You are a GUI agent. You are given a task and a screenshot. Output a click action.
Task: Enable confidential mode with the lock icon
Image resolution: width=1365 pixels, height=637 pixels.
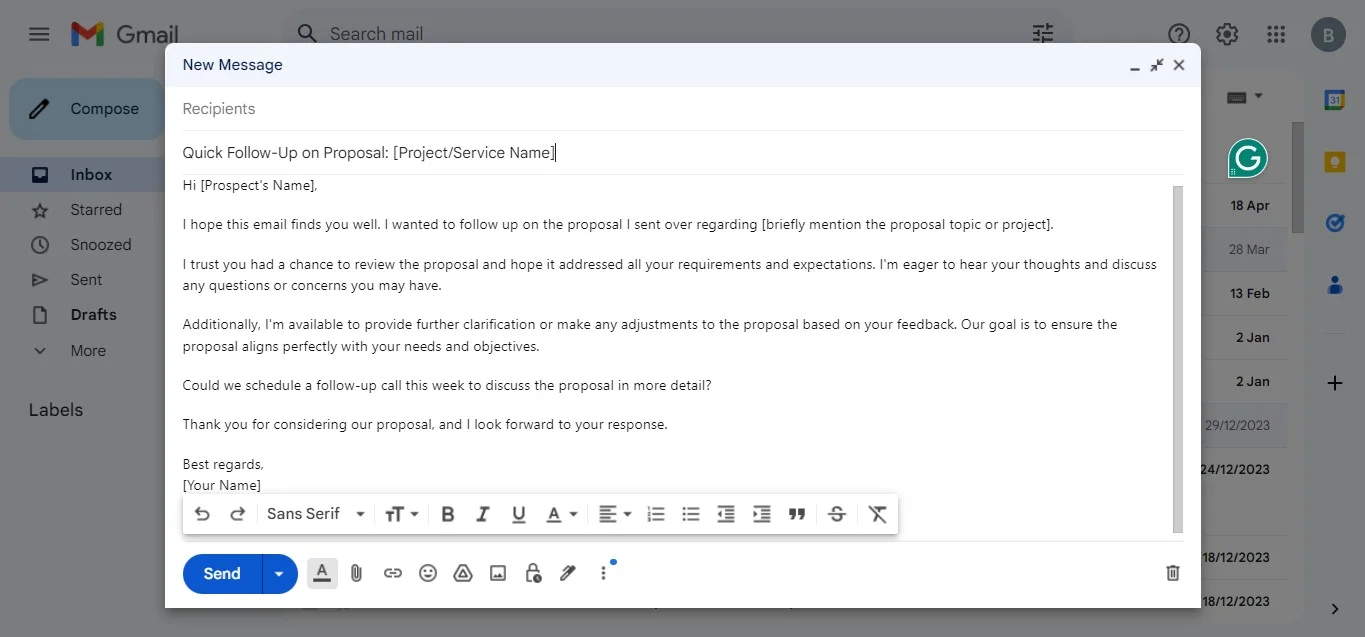pos(532,573)
